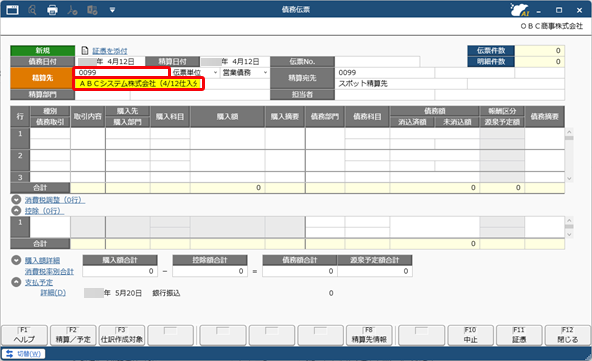Open the 控除 (0行) link
592x361 pixels.
point(44,211)
